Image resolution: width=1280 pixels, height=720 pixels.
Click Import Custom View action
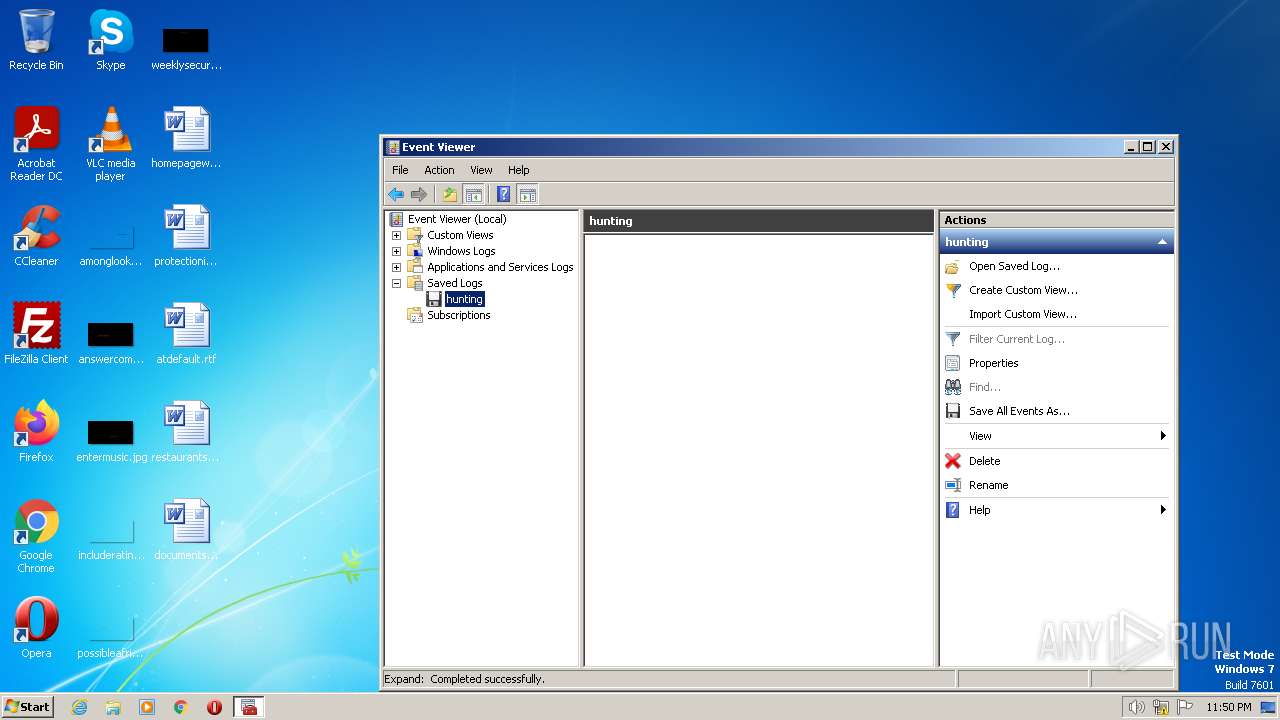click(x=1022, y=314)
